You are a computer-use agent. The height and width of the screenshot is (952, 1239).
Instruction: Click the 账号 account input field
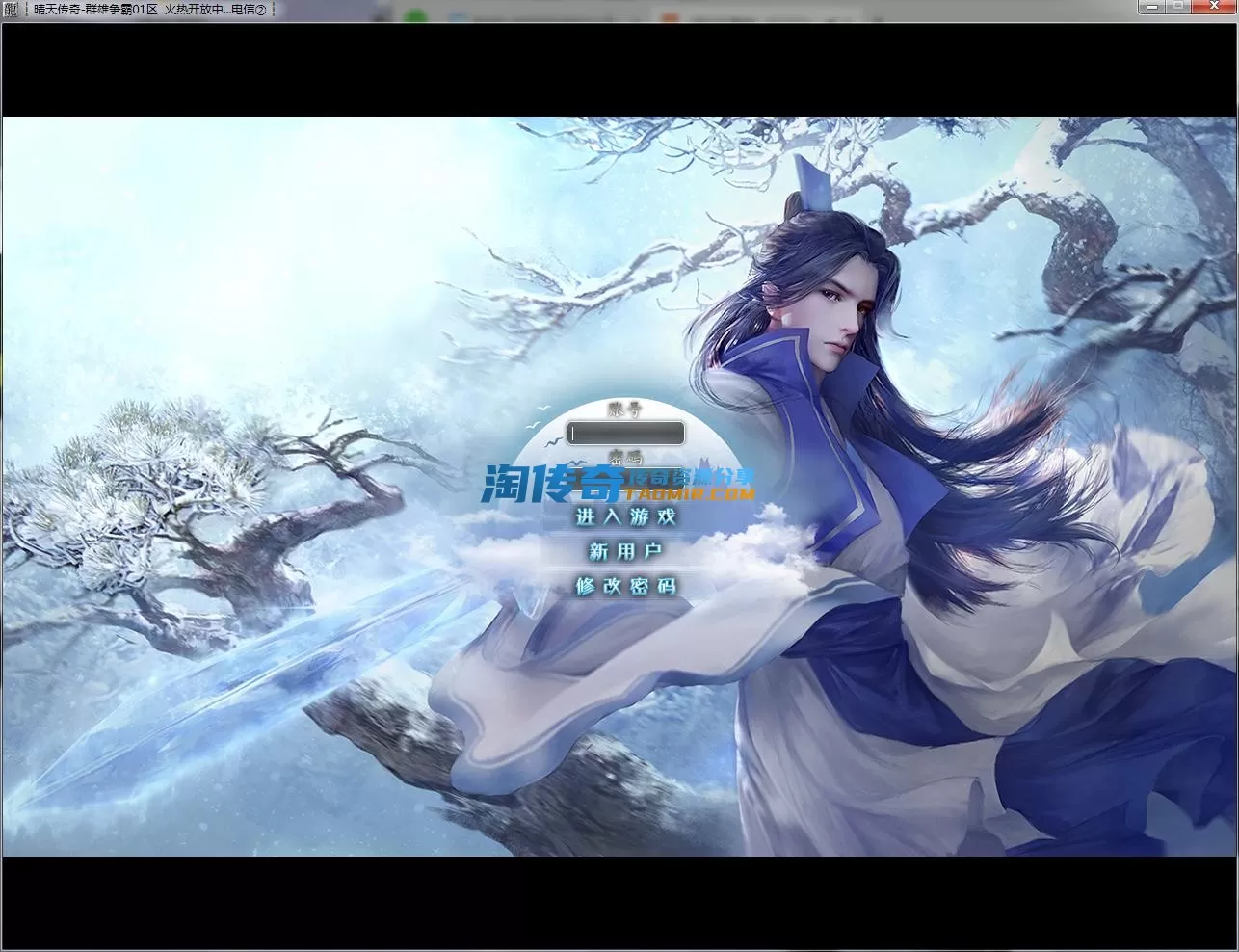(x=626, y=434)
